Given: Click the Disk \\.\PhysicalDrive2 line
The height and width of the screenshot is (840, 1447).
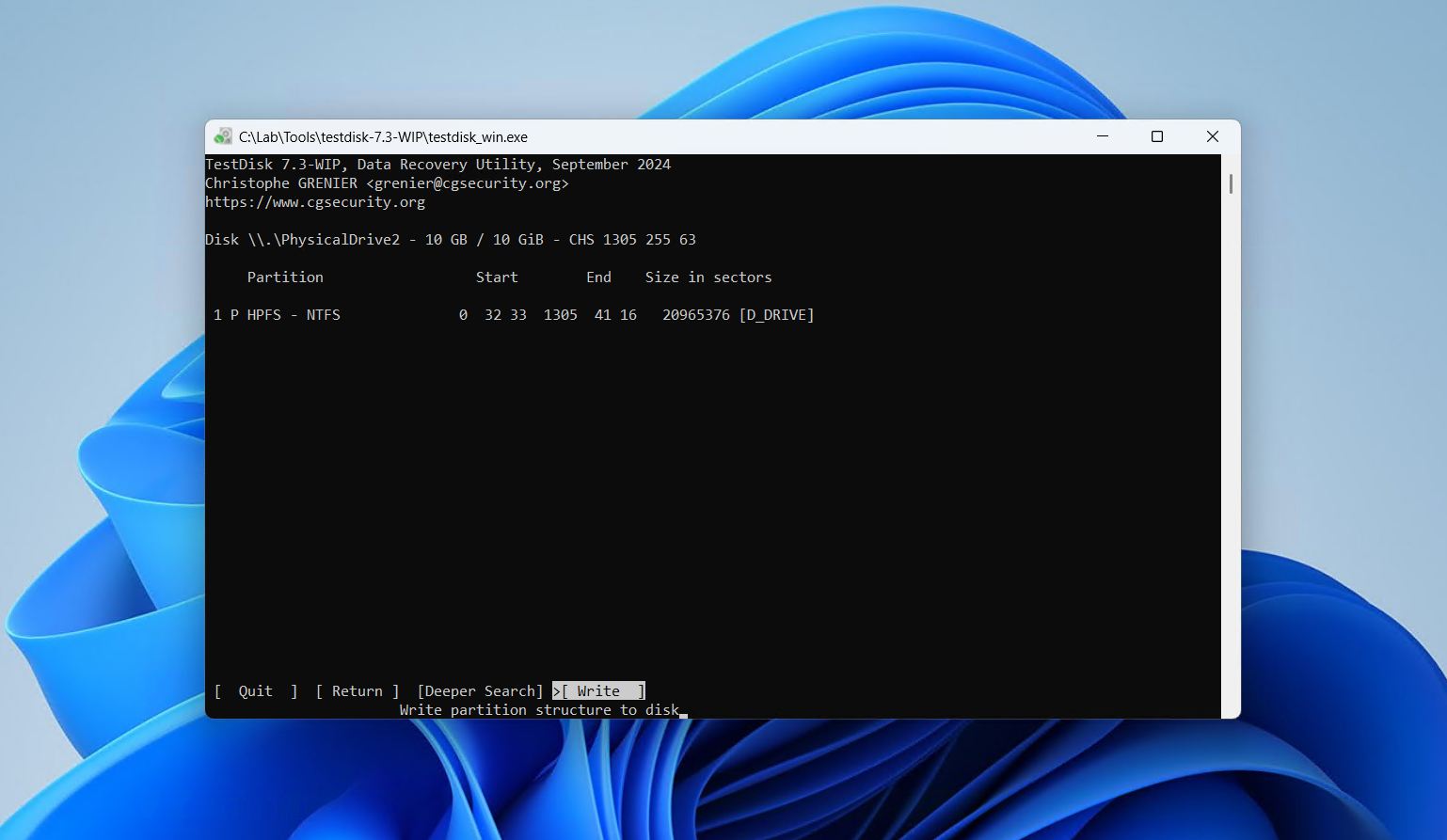Looking at the screenshot, I should pyautogui.click(x=451, y=240).
